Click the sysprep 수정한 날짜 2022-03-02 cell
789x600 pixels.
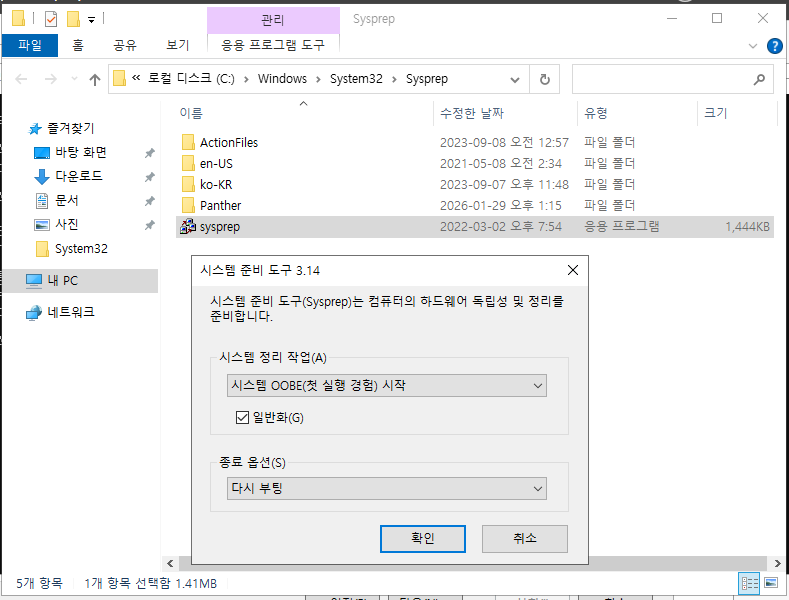[501, 227]
